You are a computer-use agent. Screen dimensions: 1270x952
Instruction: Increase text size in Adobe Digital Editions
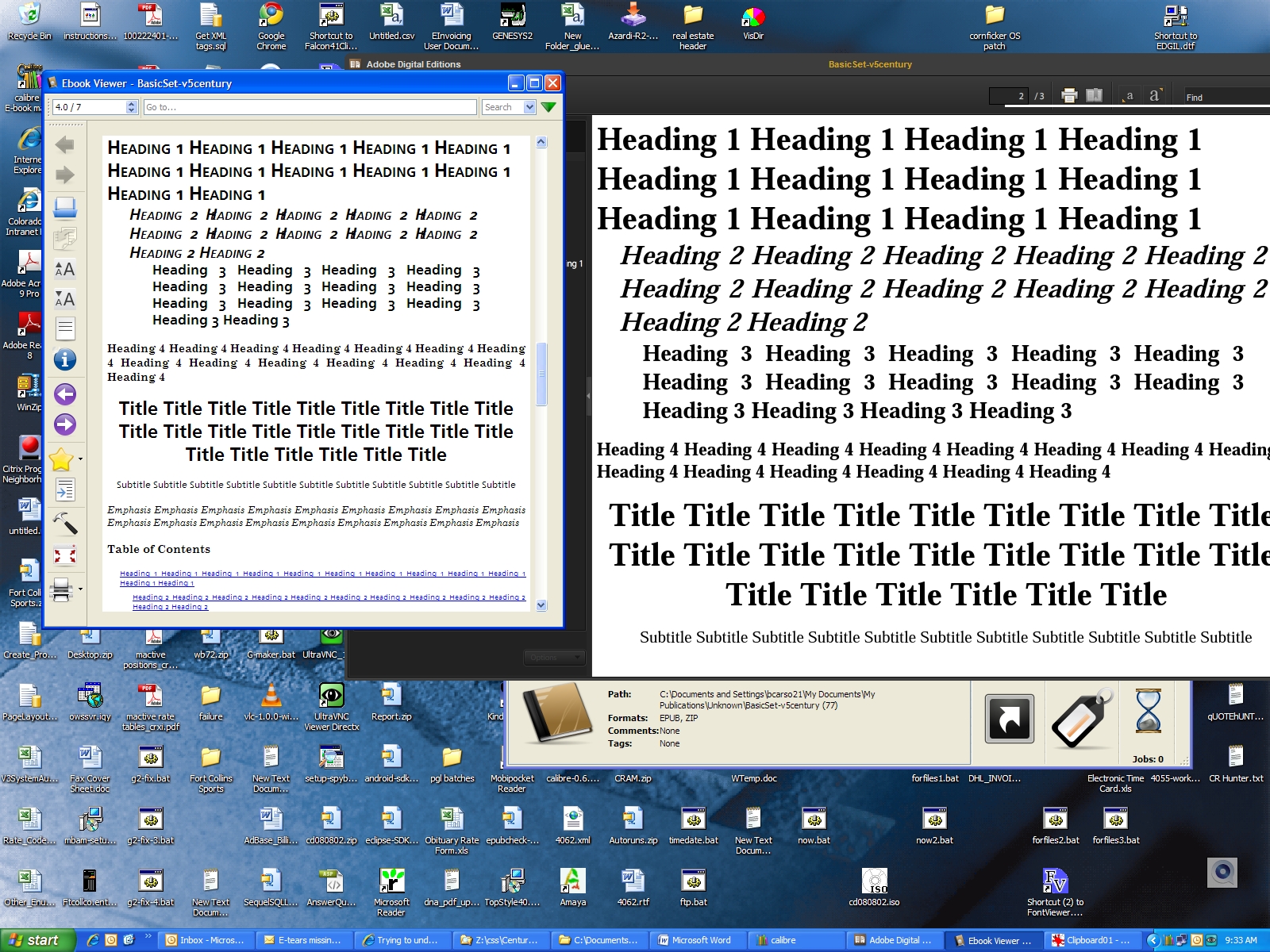1155,95
